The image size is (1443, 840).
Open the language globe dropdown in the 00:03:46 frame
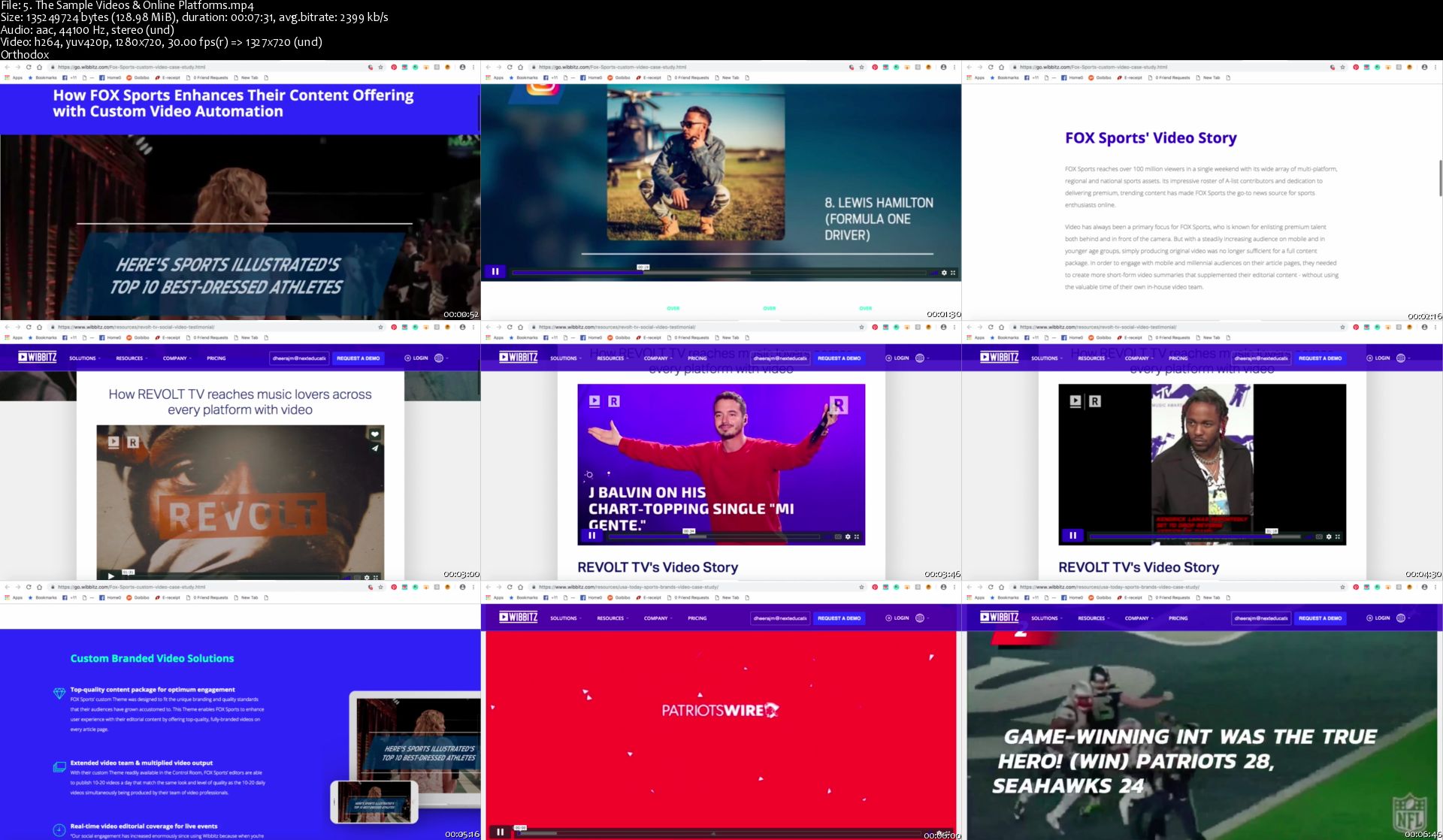[922, 358]
